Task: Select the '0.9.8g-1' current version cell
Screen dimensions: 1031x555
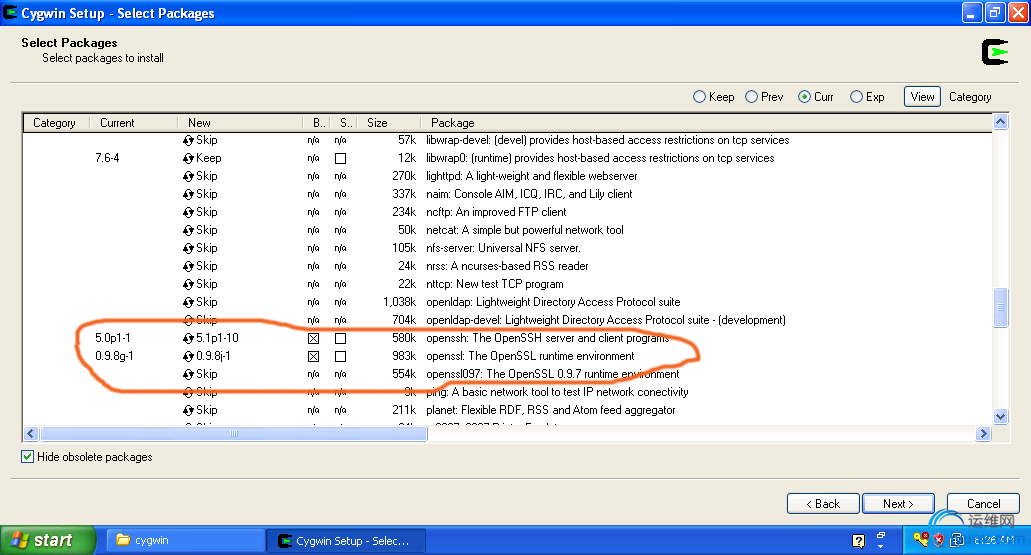Action: [x=114, y=356]
